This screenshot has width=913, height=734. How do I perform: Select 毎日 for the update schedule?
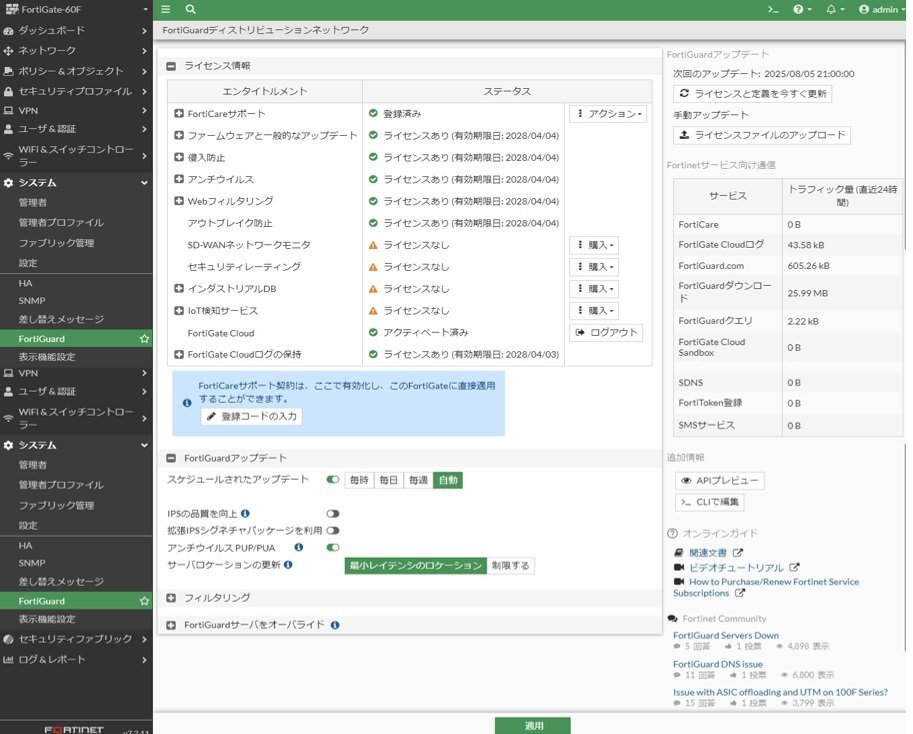tap(388, 480)
